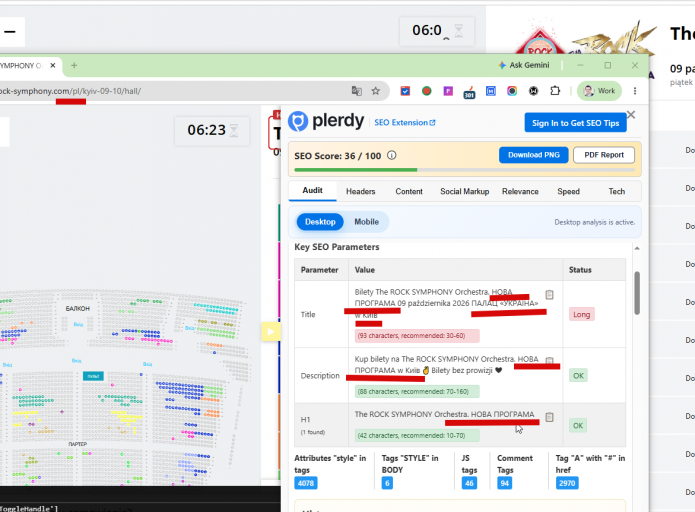Close the Plerdy extension panel
Image resolution: width=695 pixels, height=512 pixels.
click(x=631, y=114)
